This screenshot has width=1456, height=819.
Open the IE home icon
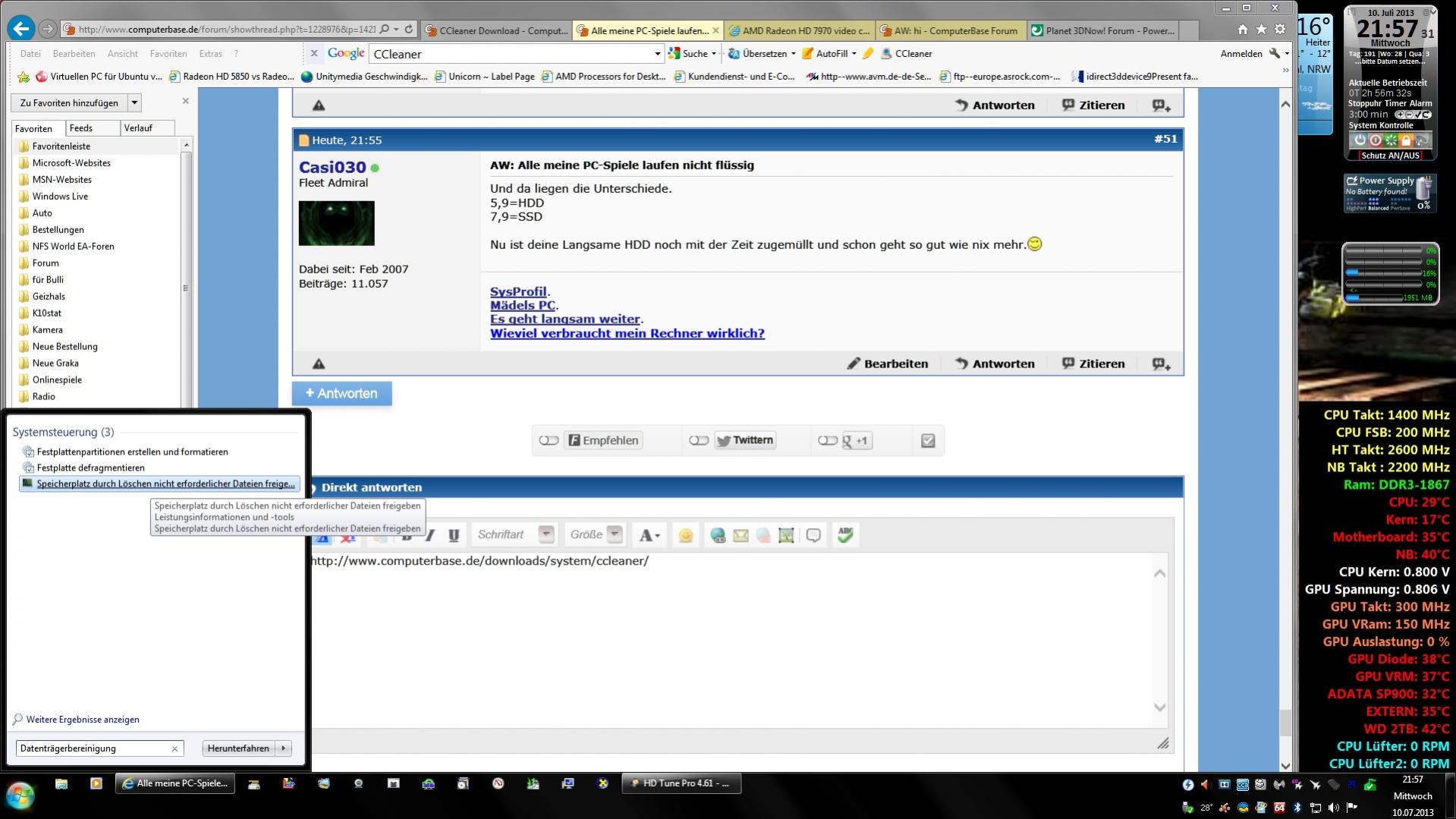(x=1243, y=30)
